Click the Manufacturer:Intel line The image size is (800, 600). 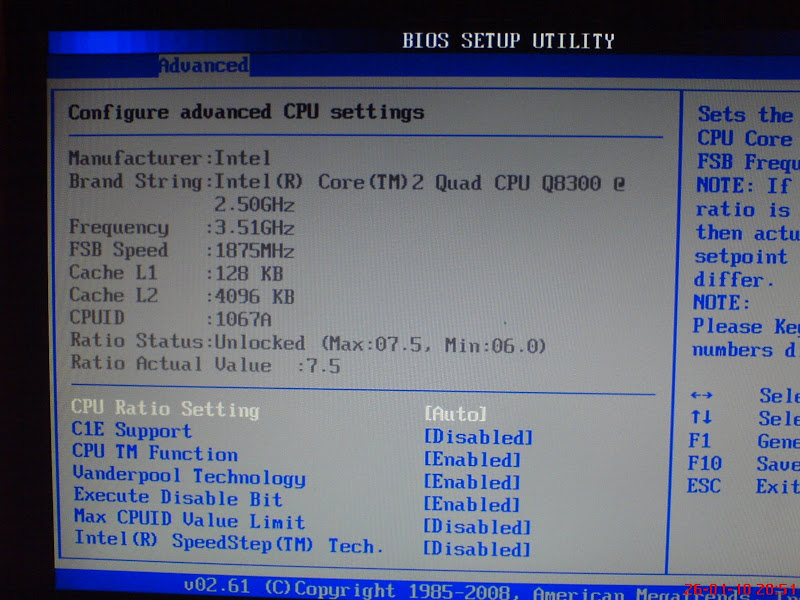170,158
